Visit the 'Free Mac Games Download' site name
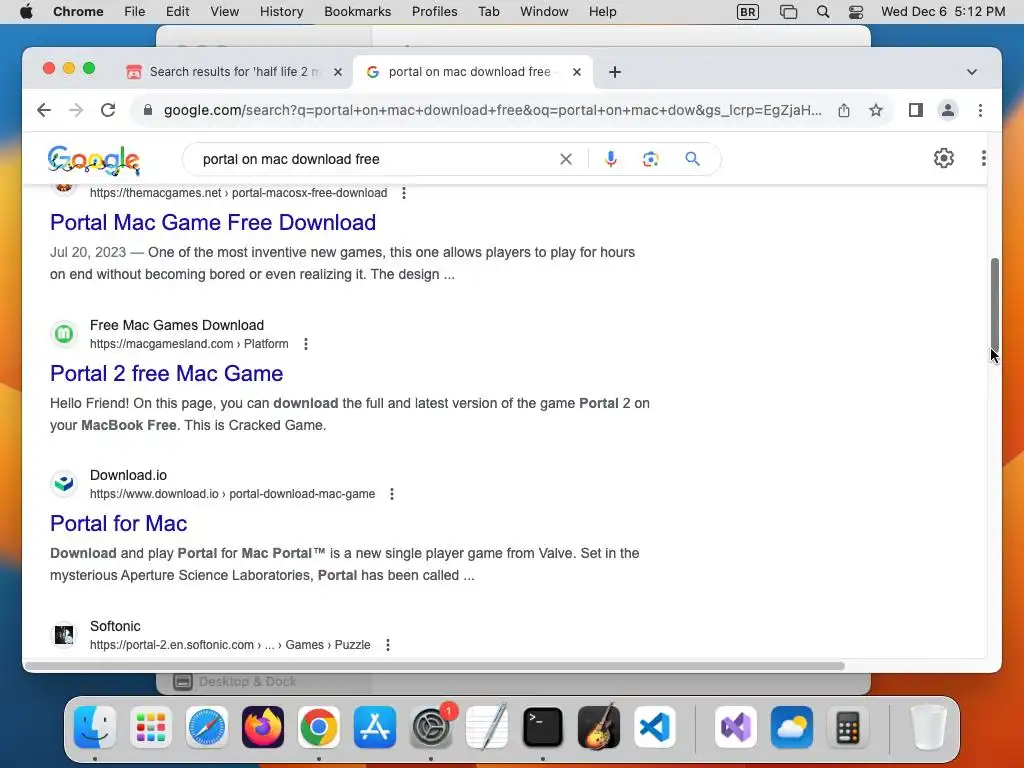 click(177, 325)
